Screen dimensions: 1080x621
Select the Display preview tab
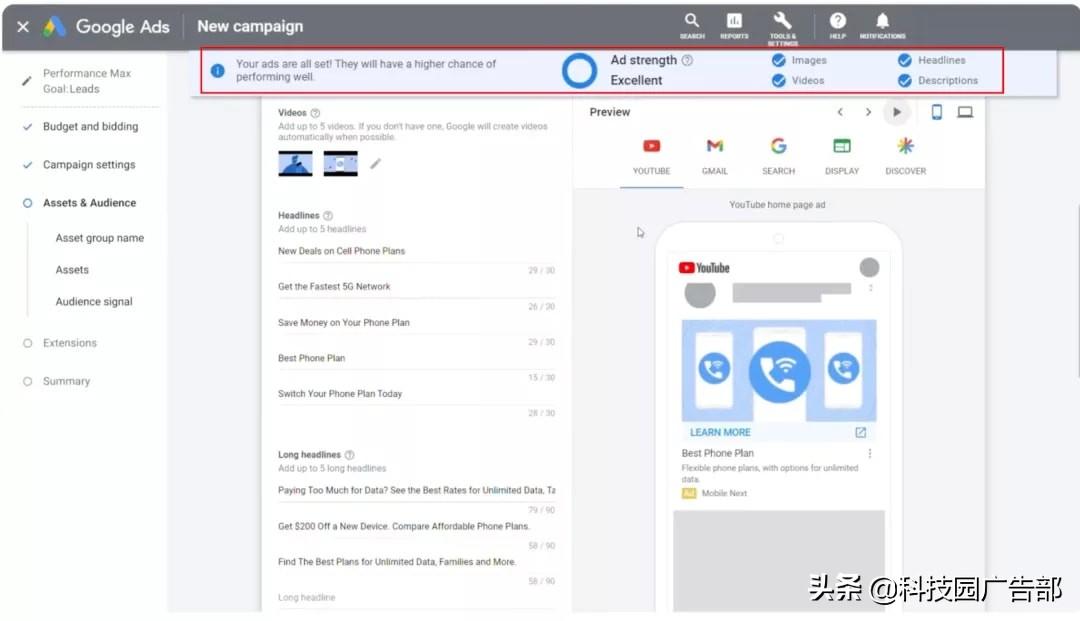click(x=842, y=157)
